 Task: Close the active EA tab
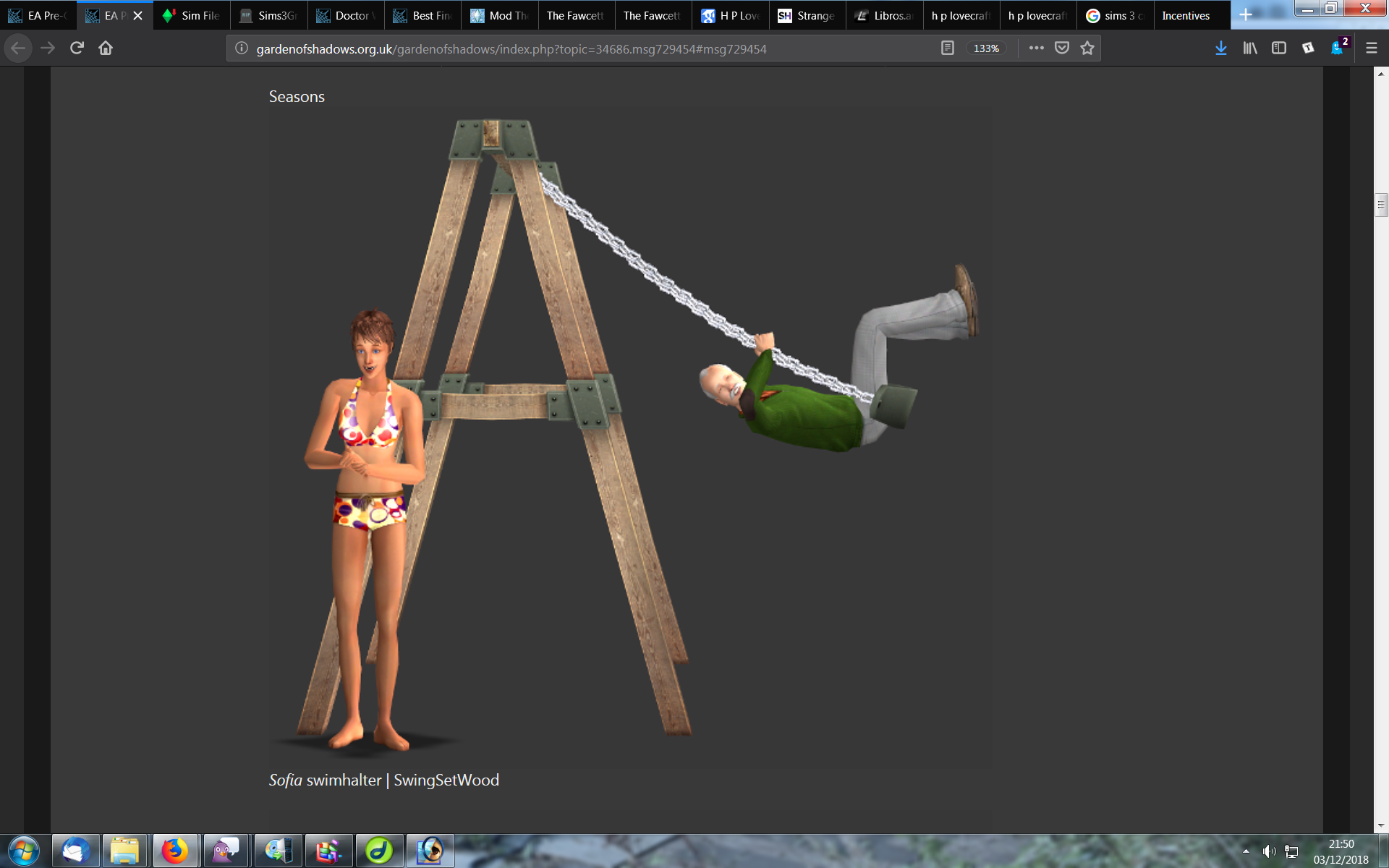(x=138, y=15)
